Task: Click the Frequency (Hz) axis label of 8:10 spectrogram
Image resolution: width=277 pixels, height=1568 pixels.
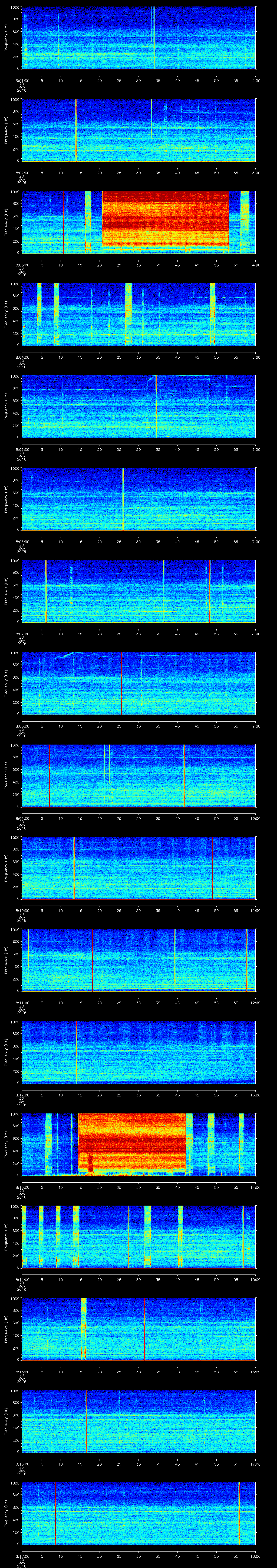Action: coord(6,868)
